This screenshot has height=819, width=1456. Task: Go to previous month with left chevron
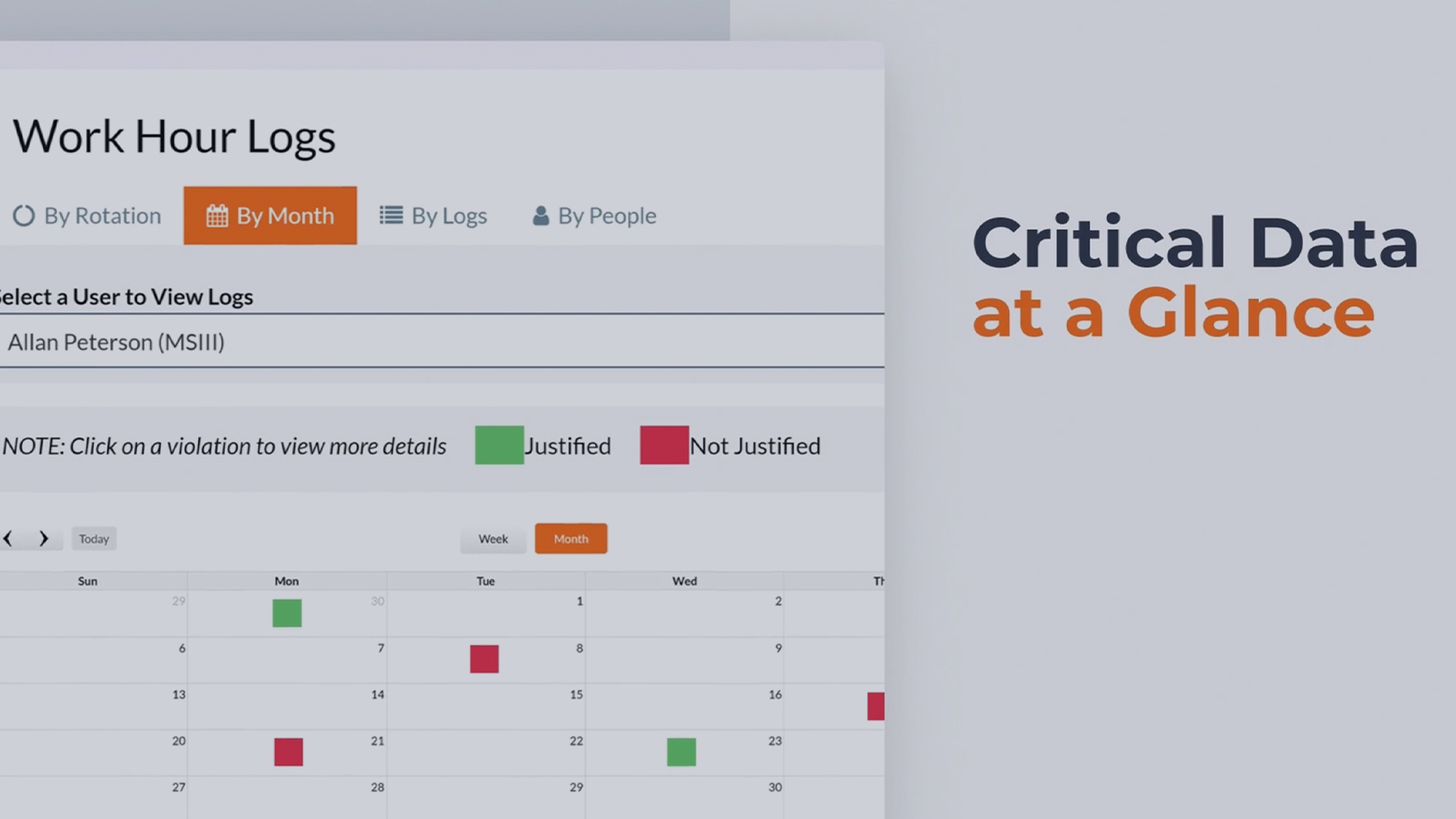coord(8,539)
